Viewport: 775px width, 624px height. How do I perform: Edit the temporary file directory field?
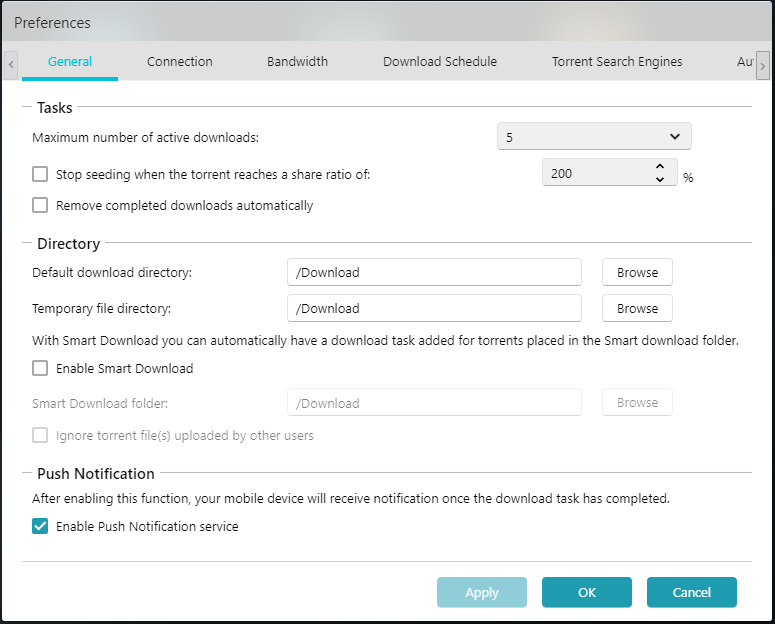pos(434,309)
